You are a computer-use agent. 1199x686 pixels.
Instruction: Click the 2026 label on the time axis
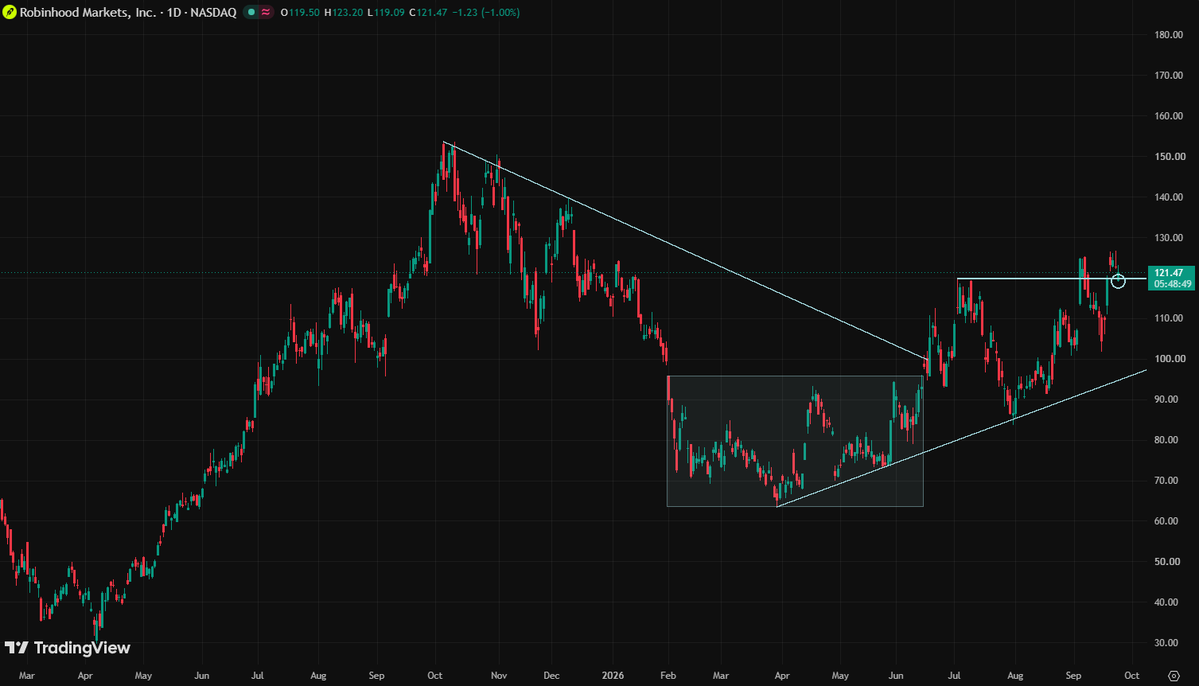(612, 676)
